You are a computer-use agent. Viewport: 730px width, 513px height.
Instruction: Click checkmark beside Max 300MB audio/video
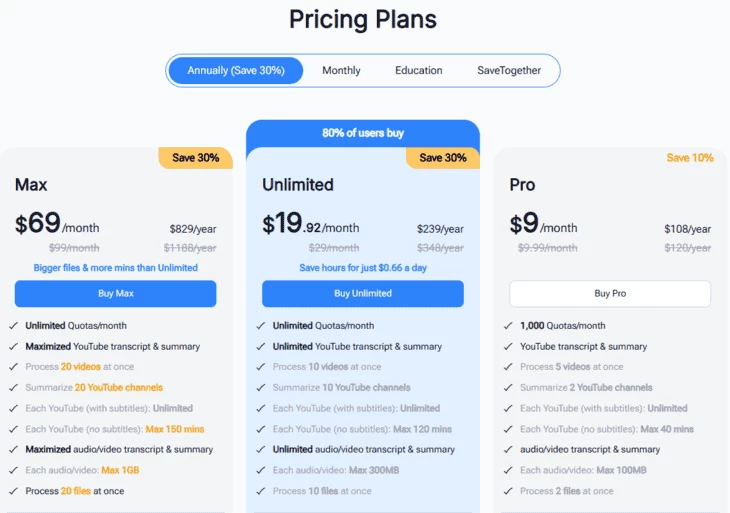(261, 470)
